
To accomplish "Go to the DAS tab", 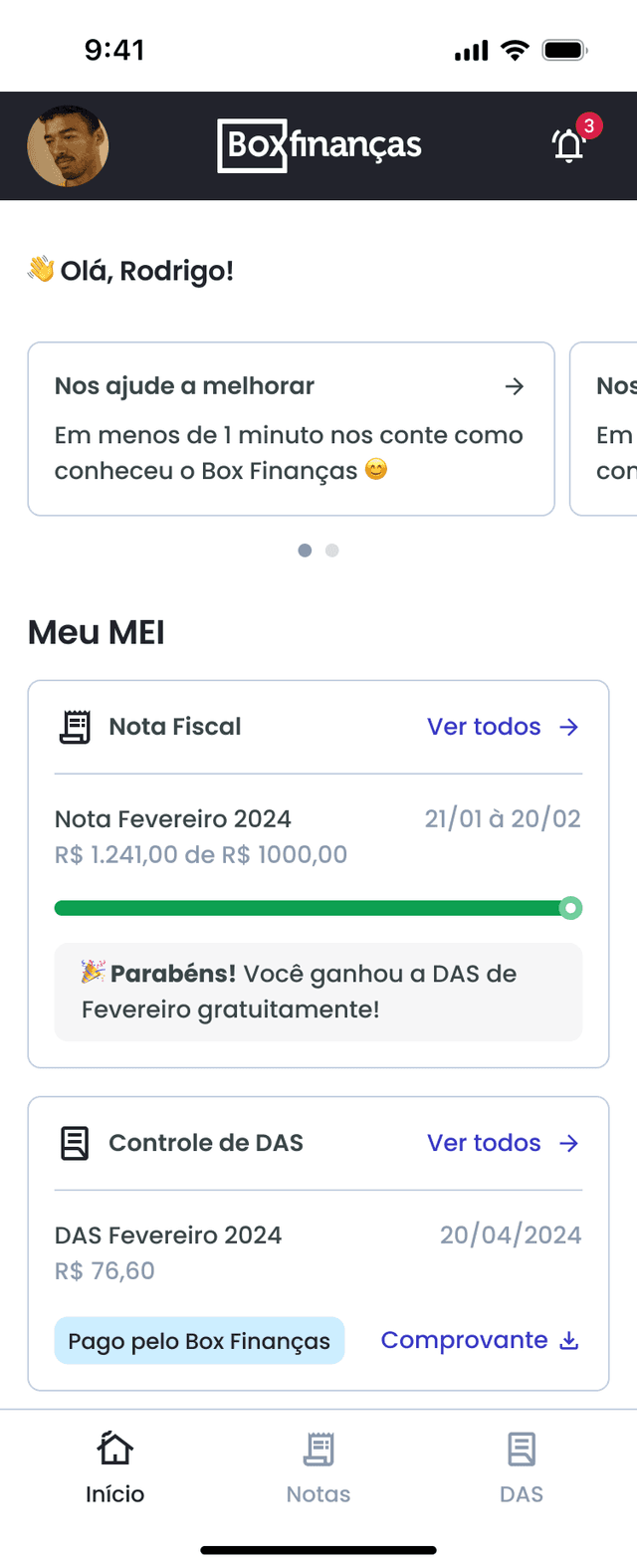I will [x=522, y=1466].
